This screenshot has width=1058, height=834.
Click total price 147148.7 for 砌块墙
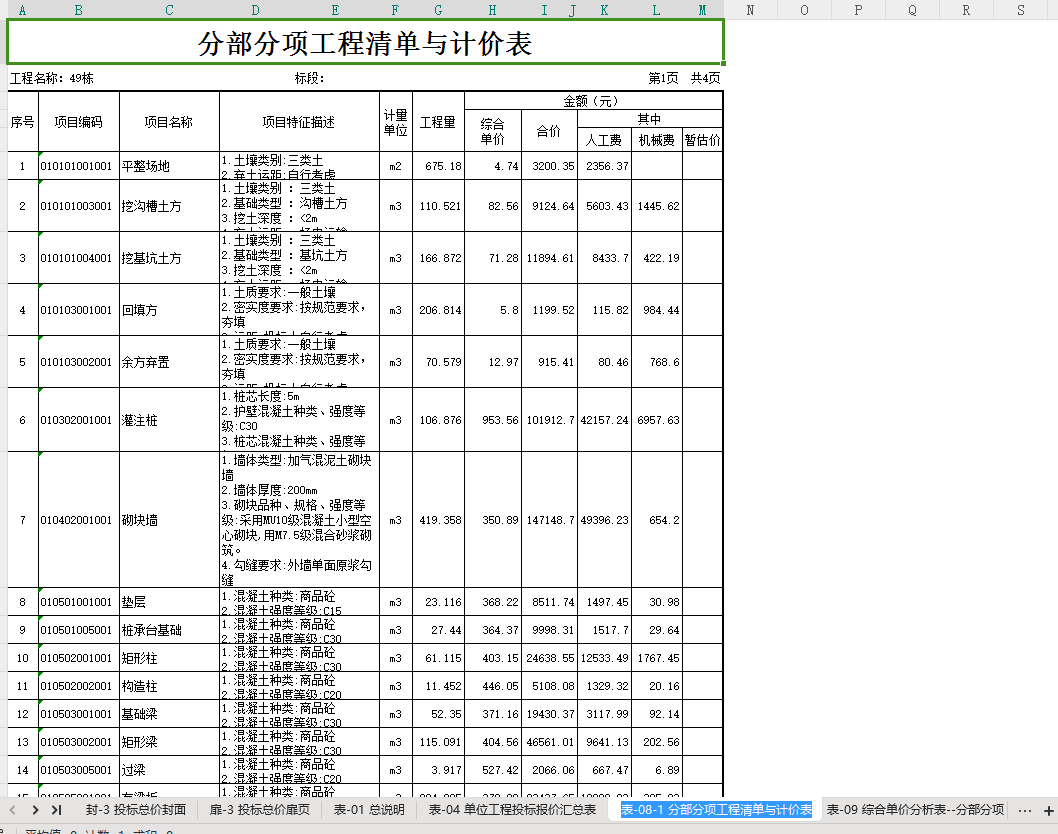pyautogui.click(x=549, y=520)
